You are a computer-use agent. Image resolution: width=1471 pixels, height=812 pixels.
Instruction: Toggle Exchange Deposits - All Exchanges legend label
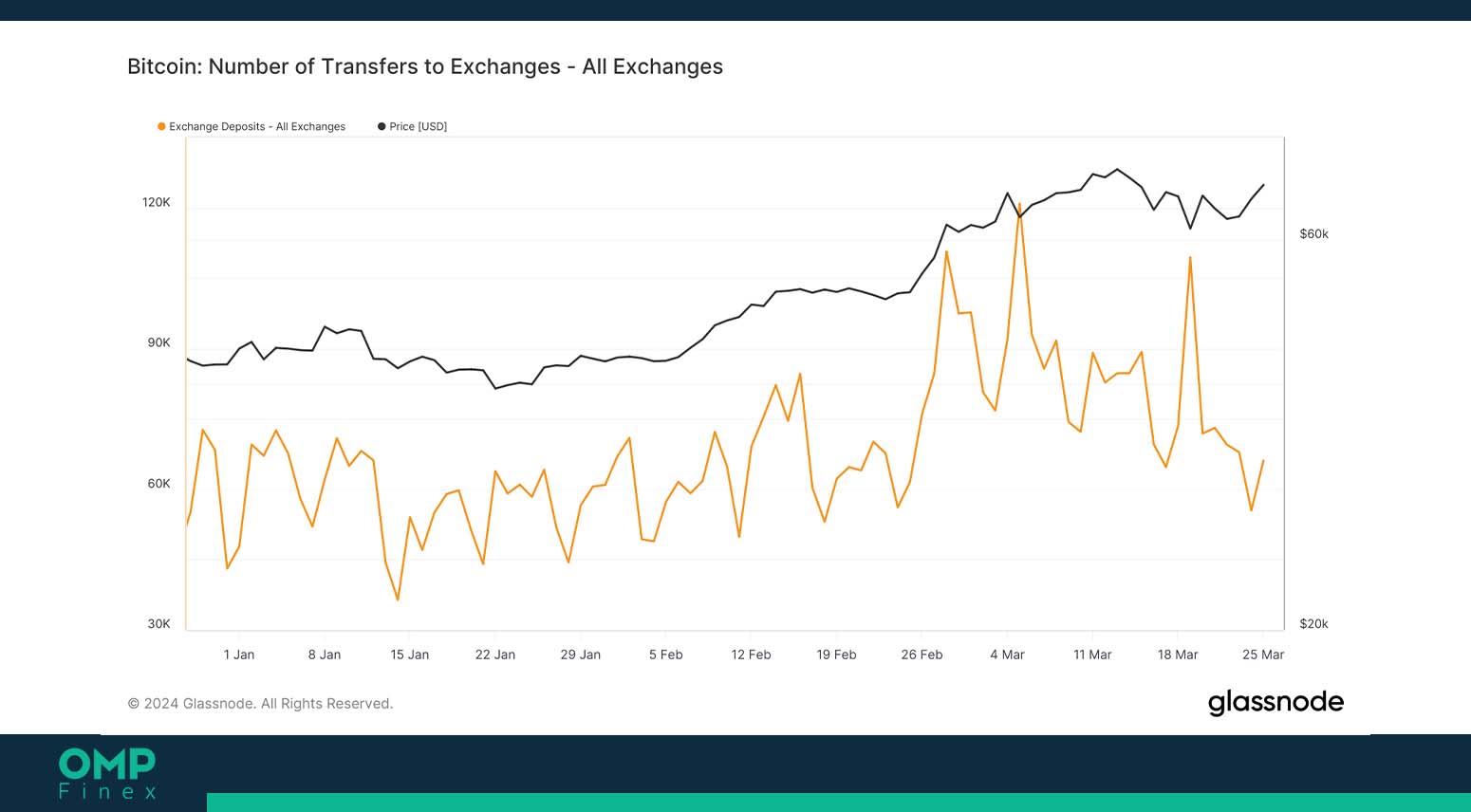[257, 126]
